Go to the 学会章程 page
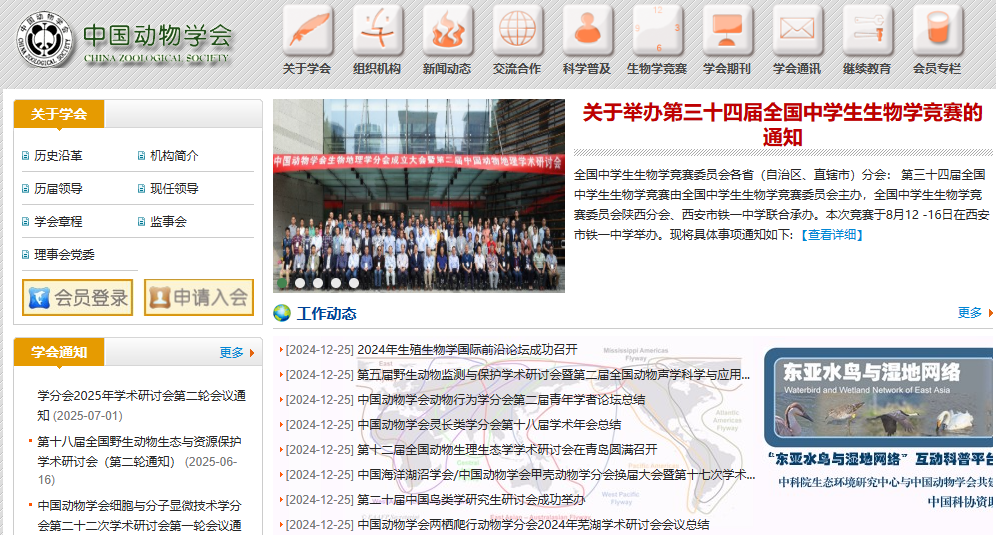The height and width of the screenshot is (535, 996). click(58, 222)
